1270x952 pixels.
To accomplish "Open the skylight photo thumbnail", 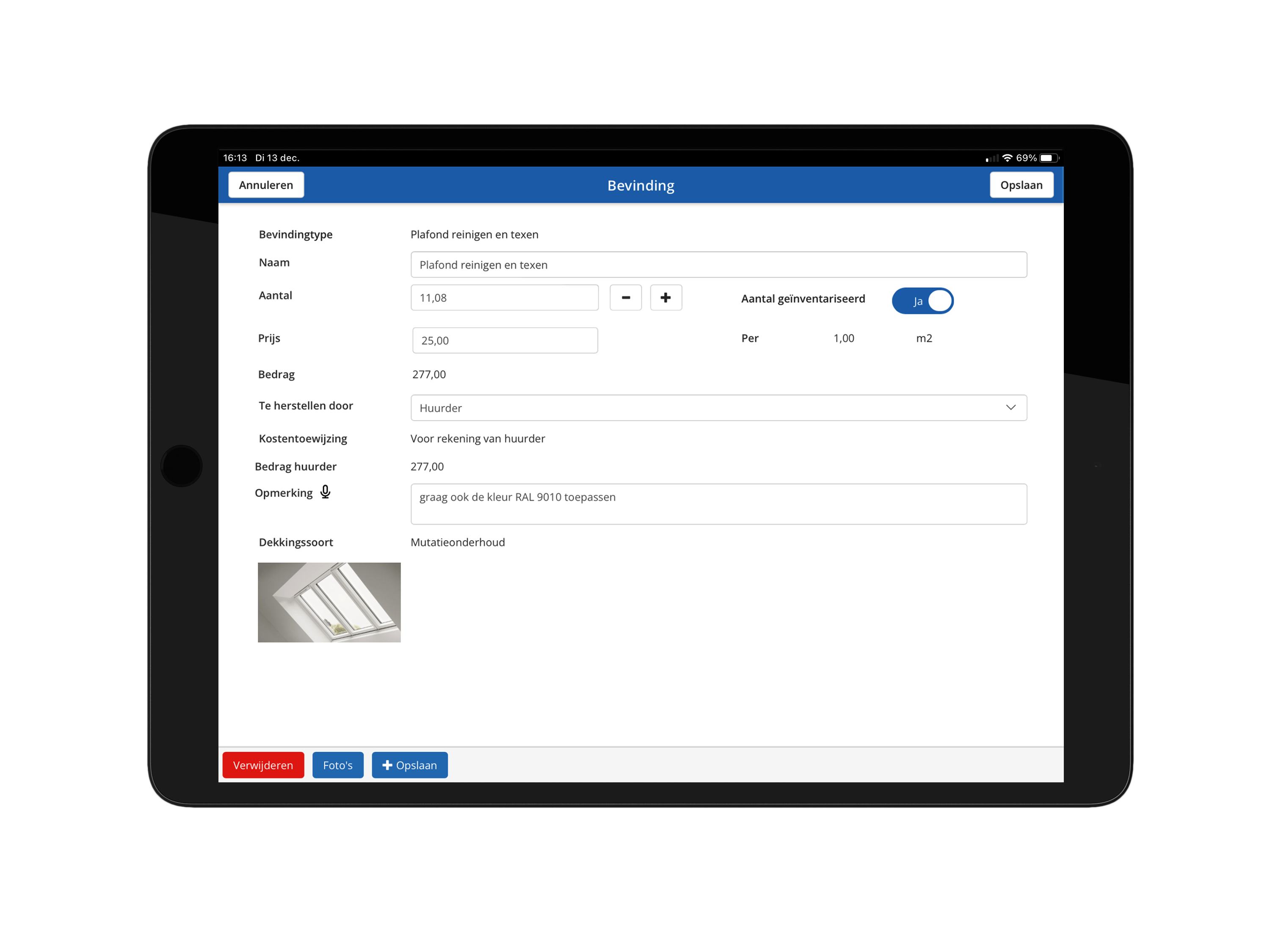I will click(x=329, y=602).
